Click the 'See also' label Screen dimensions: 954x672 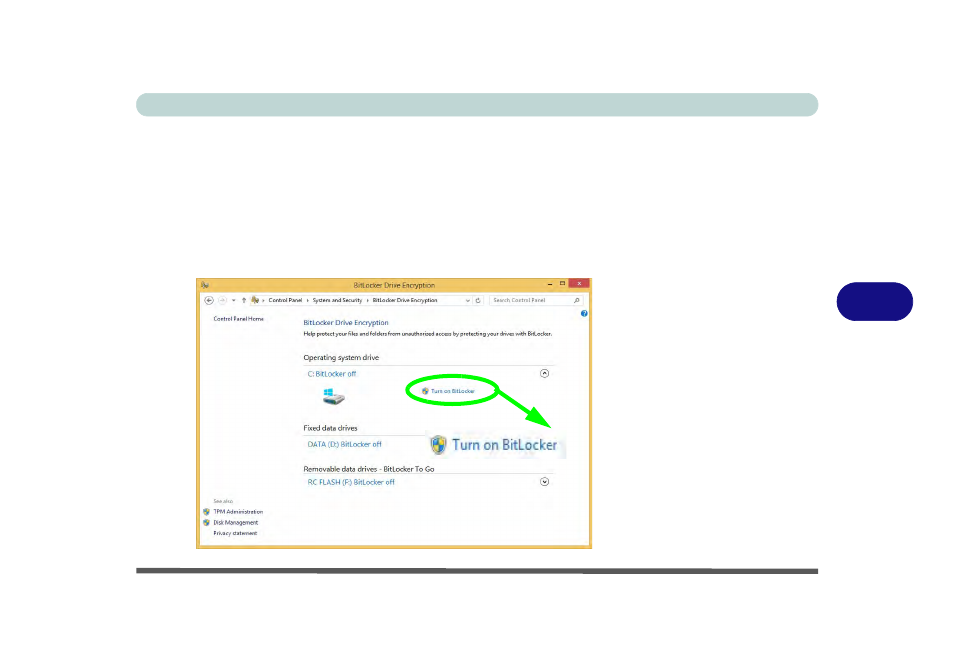[223, 501]
